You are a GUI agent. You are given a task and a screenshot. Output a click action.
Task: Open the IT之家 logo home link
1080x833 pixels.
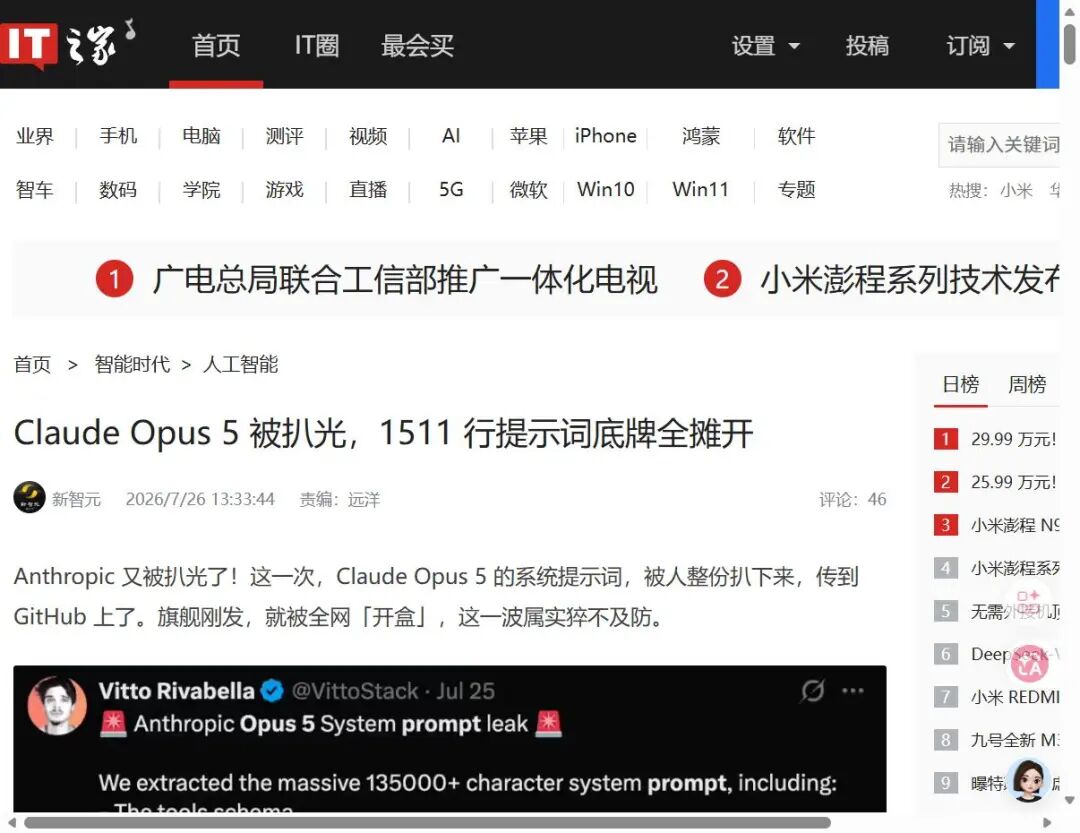click(69, 44)
